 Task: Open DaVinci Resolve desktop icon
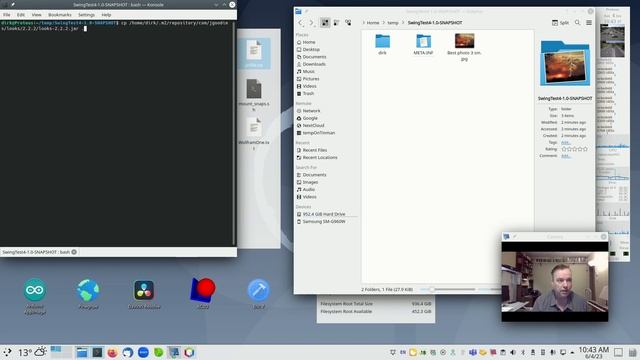(x=144, y=294)
